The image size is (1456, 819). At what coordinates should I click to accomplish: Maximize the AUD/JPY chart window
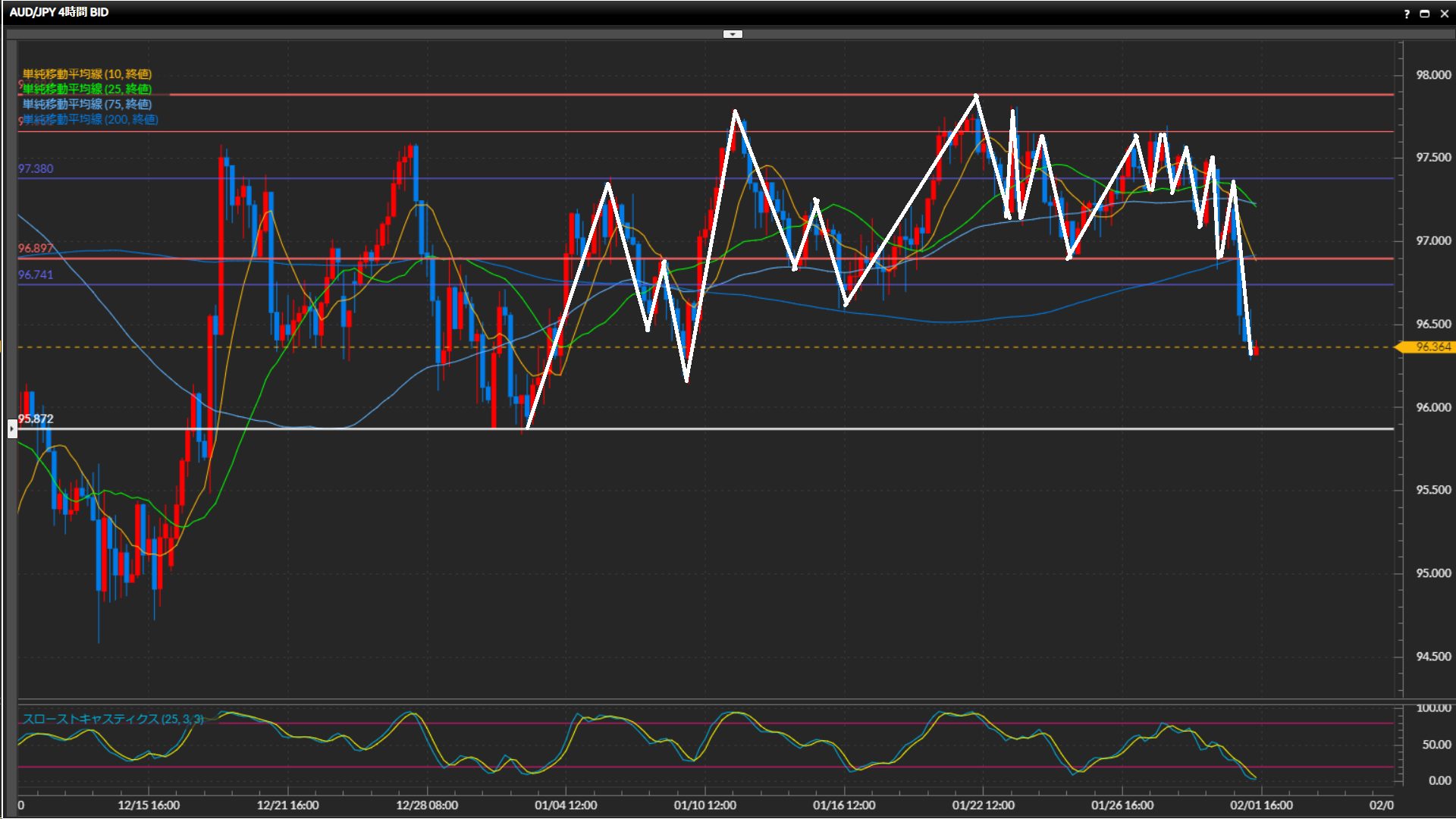[1424, 14]
